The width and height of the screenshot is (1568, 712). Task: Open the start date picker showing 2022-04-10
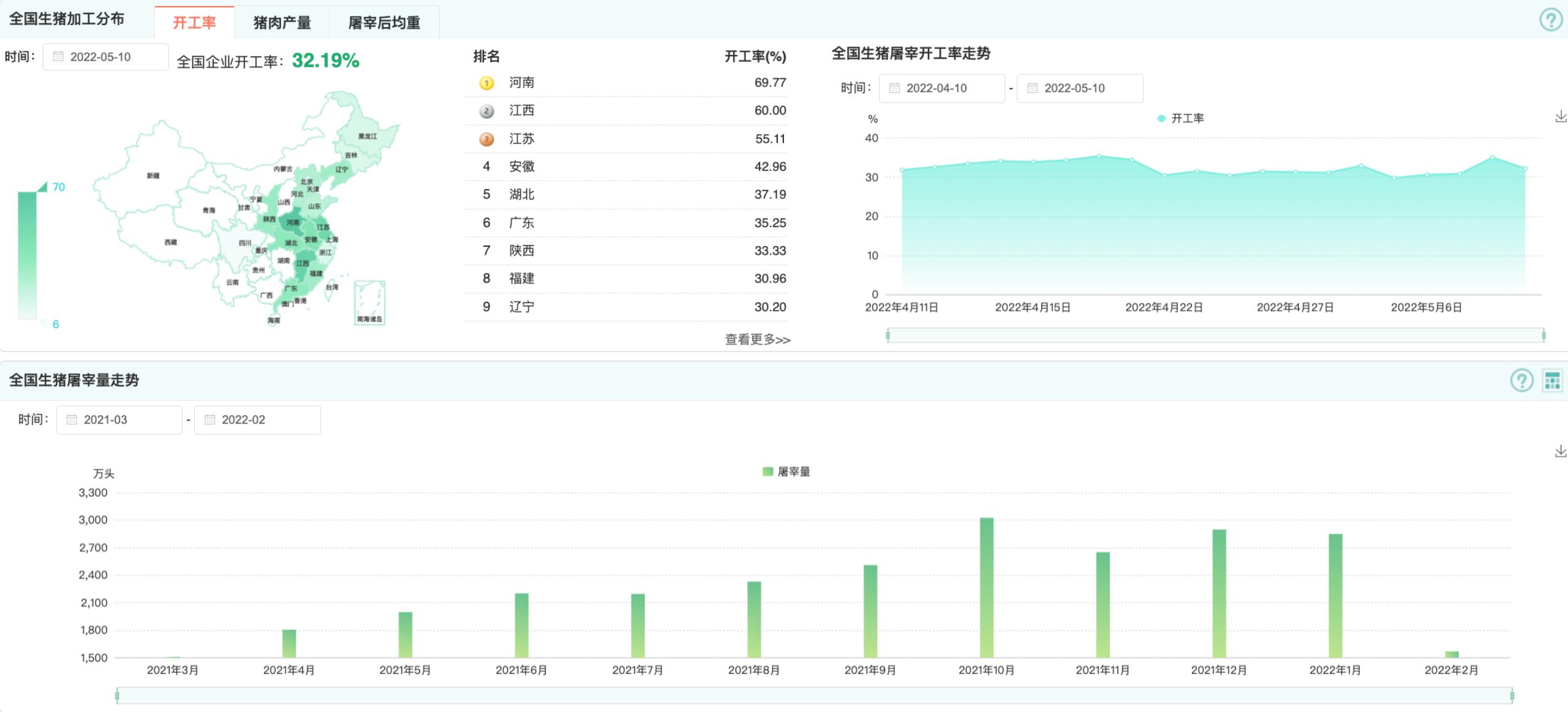click(x=940, y=88)
